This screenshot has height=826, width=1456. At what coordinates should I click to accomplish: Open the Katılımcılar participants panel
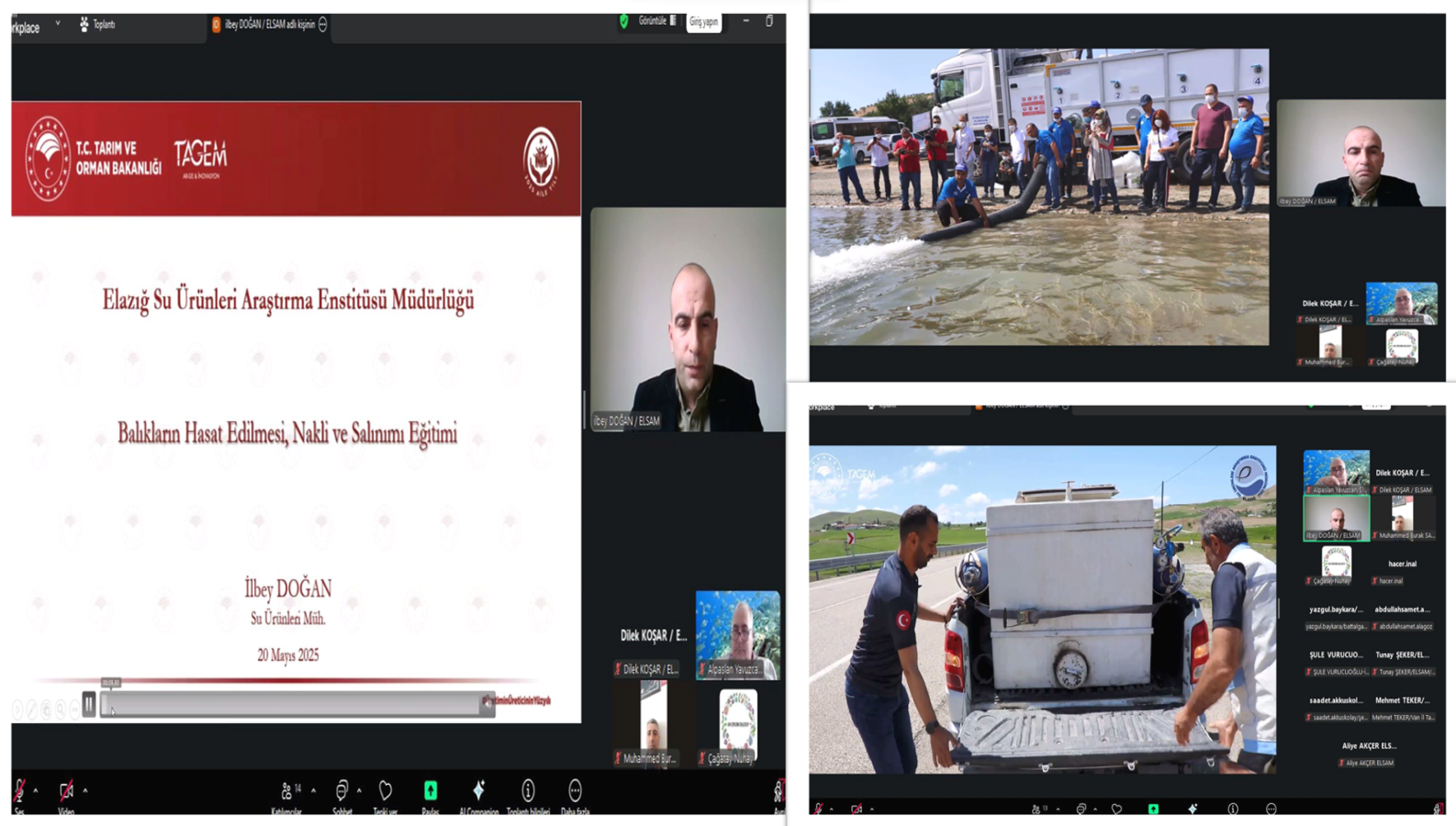click(288, 792)
